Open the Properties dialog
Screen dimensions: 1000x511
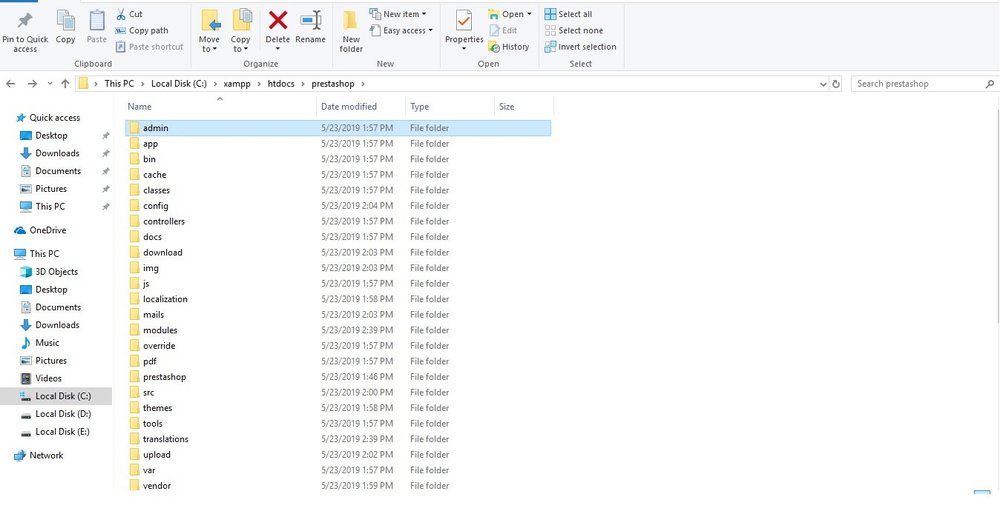coord(464,31)
